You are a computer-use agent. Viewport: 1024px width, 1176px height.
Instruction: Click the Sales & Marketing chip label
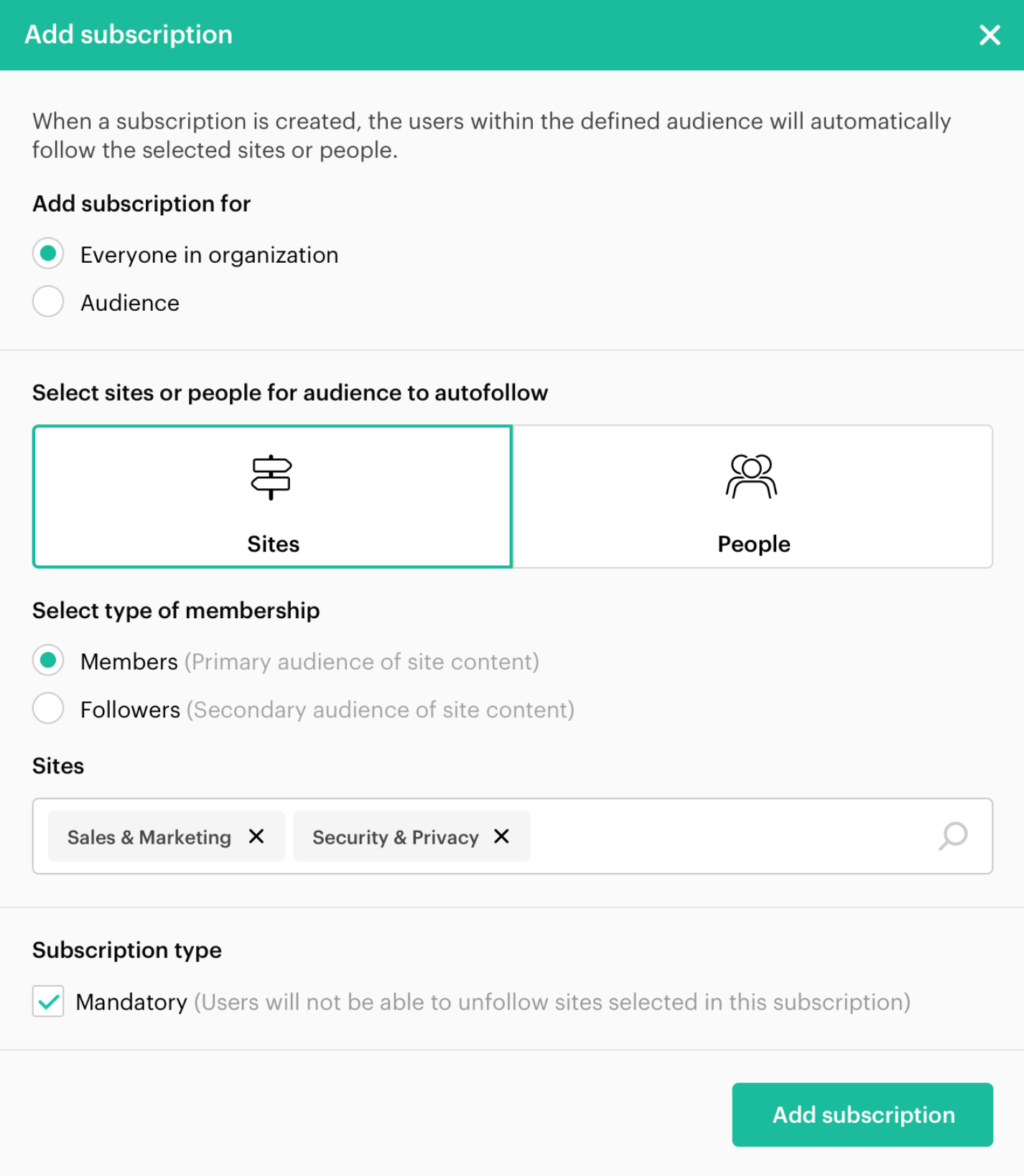tap(149, 837)
